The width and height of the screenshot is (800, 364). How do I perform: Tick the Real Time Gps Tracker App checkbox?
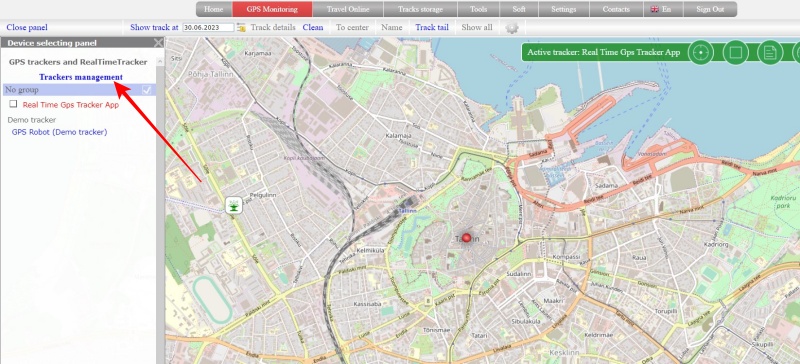click(x=13, y=104)
